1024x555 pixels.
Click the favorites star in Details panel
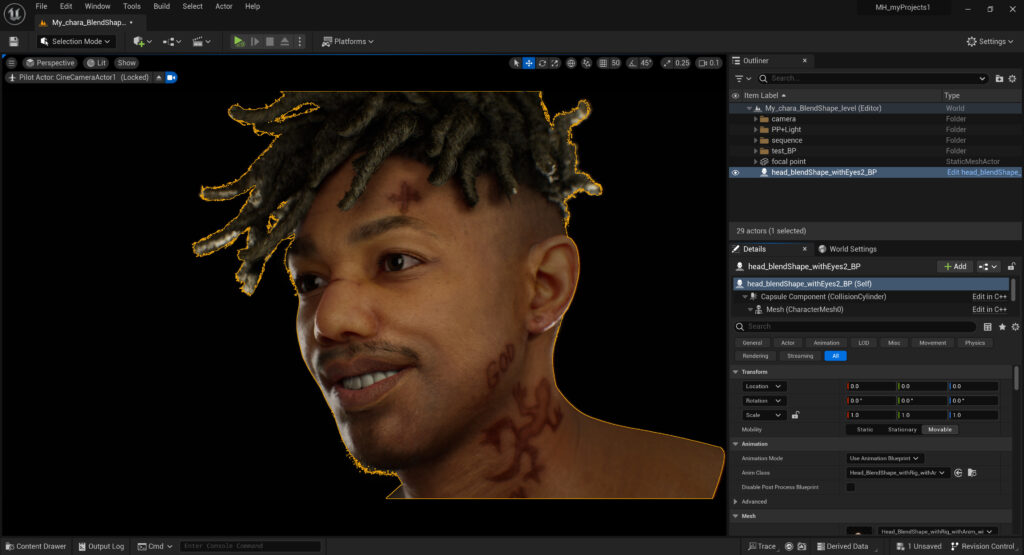pyautogui.click(x=1002, y=326)
